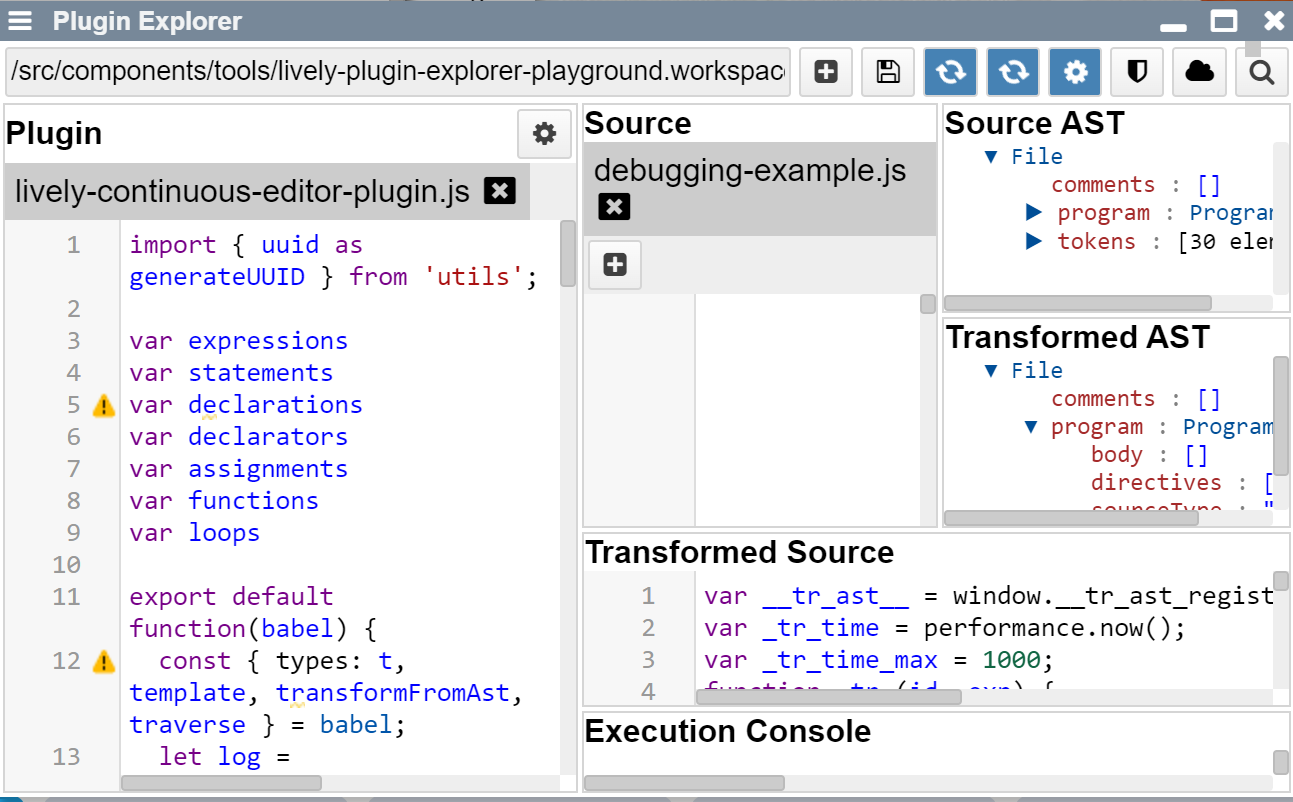1293x802 pixels.
Task: Select debugging-example.js source tab
Action: pyautogui.click(x=749, y=171)
